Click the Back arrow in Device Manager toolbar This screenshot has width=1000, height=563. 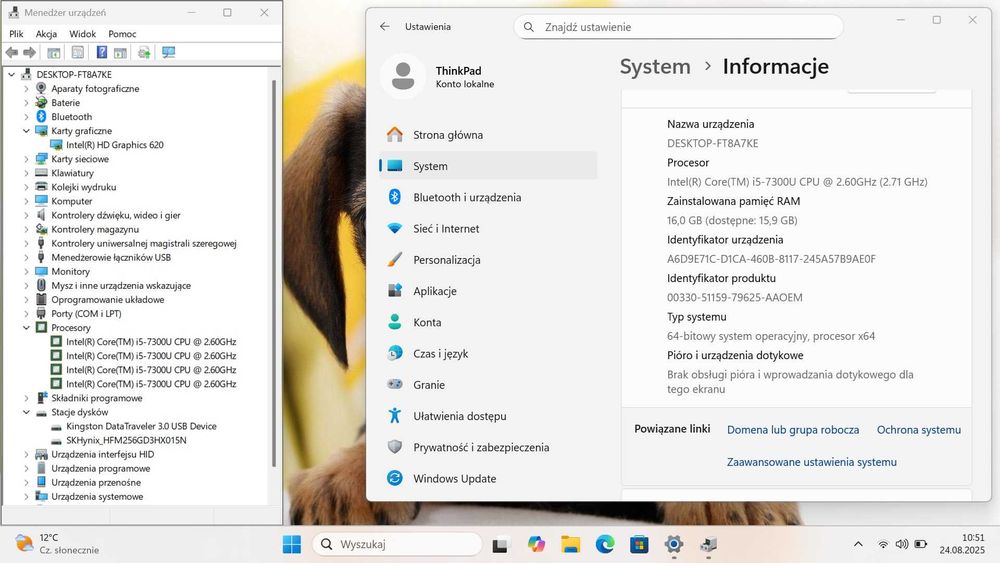(x=11, y=52)
